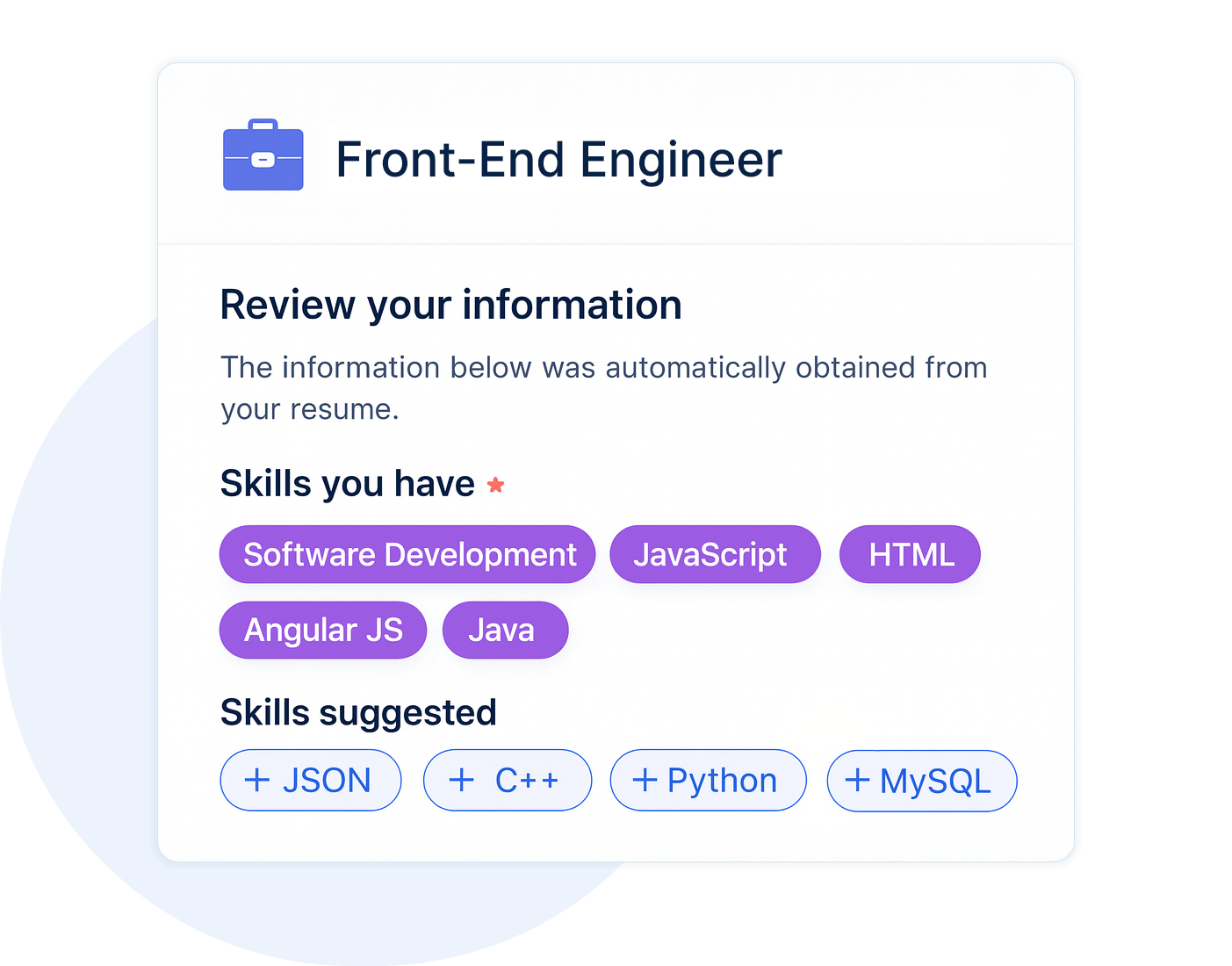The width and height of the screenshot is (1232, 966).
Task: Remove the Angular JS skill chip
Action: (322, 630)
